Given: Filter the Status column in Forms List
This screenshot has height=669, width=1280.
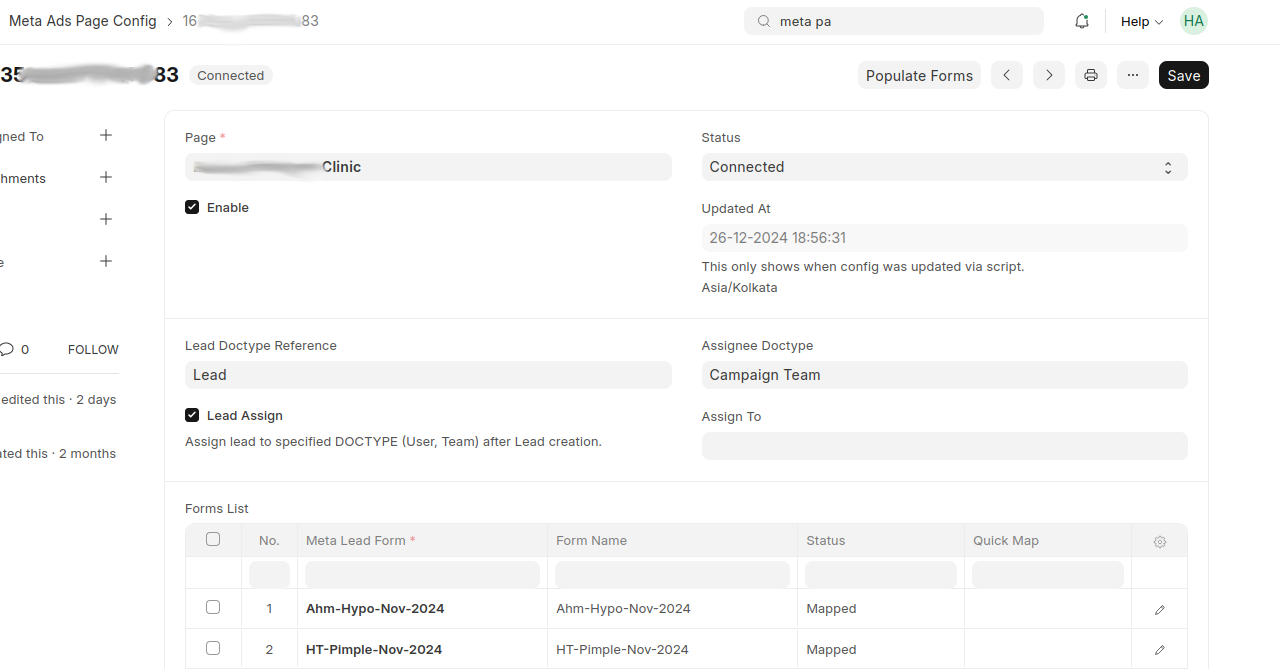Looking at the screenshot, I should (880, 574).
